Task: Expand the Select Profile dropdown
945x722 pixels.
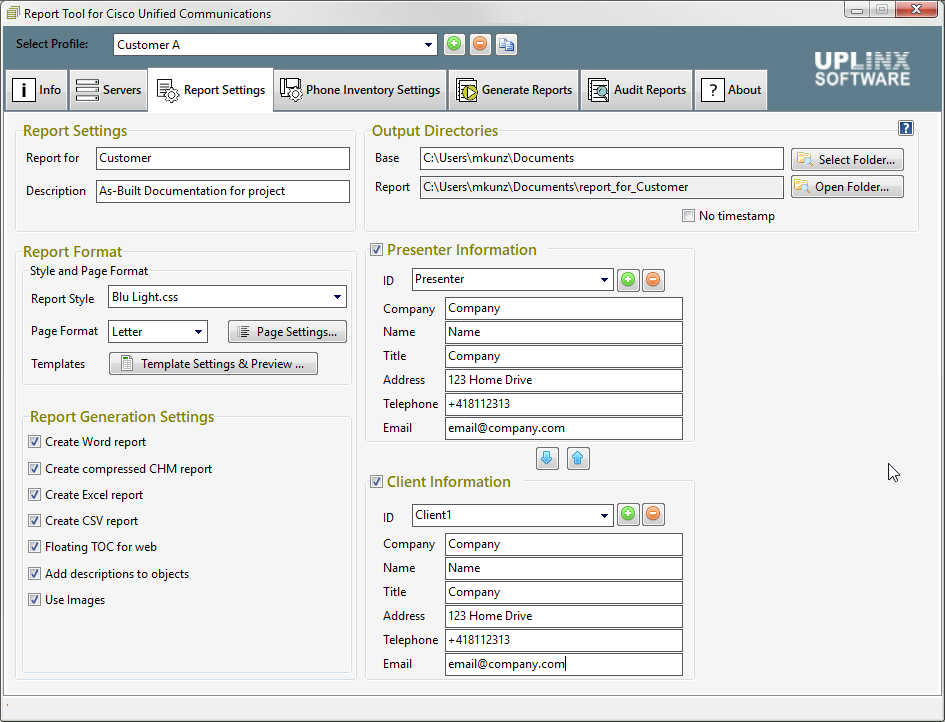Action: coord(428,45)
